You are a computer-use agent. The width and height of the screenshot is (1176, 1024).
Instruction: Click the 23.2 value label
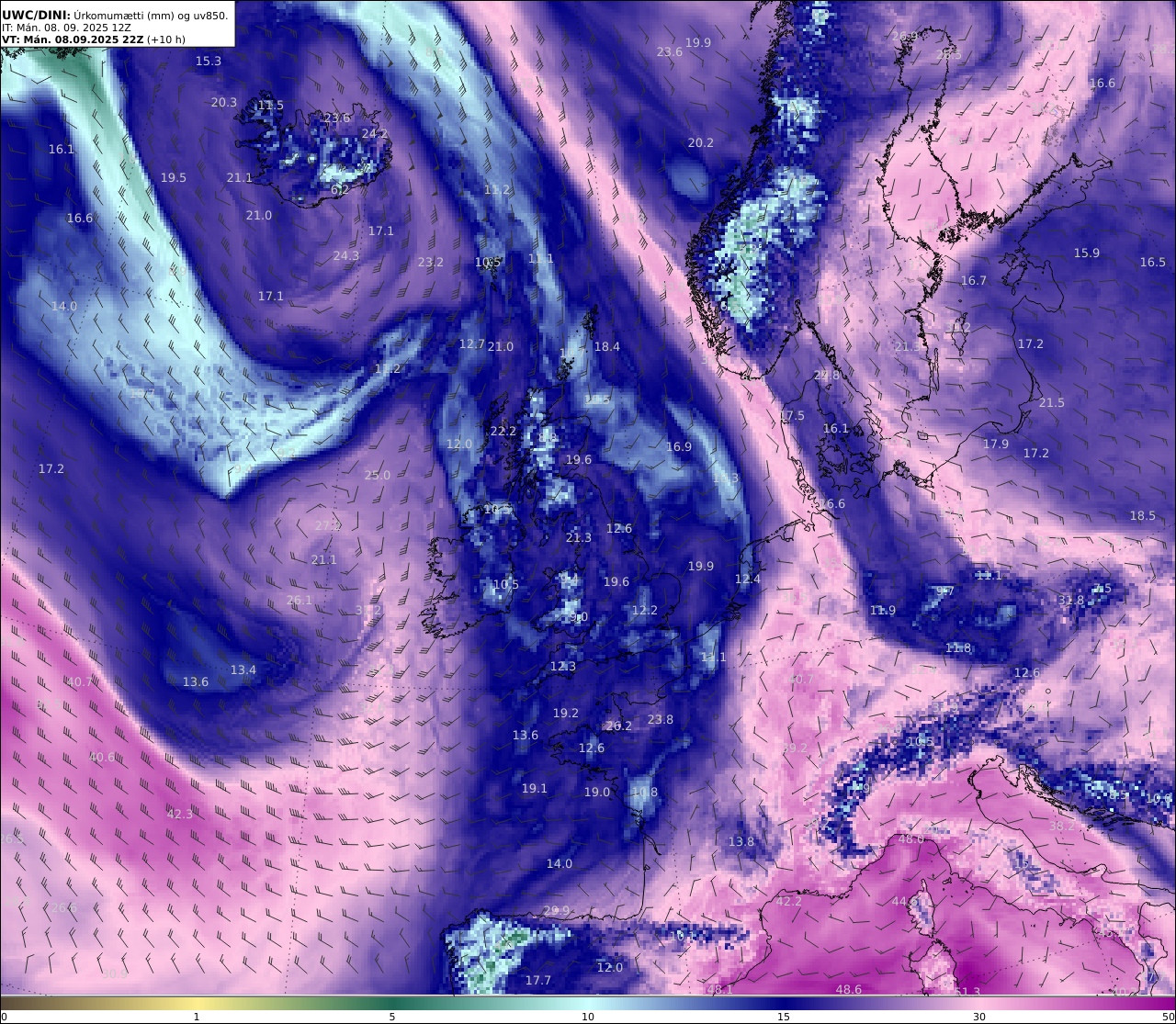[x=431, y=263]
